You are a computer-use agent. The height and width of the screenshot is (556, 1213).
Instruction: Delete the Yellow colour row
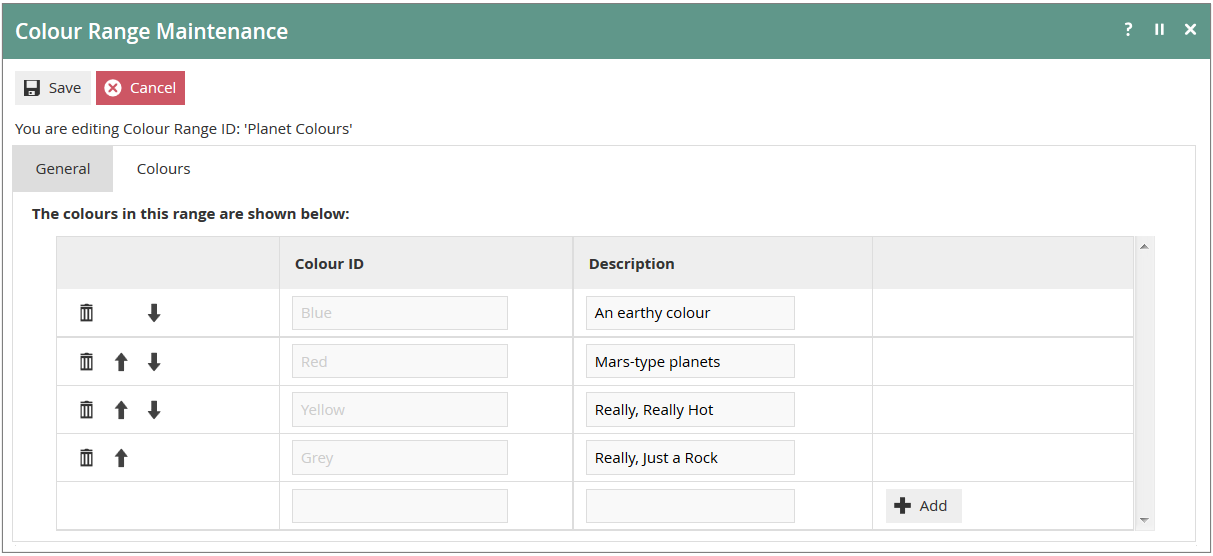pyautogui.click(x=87, y=410)
